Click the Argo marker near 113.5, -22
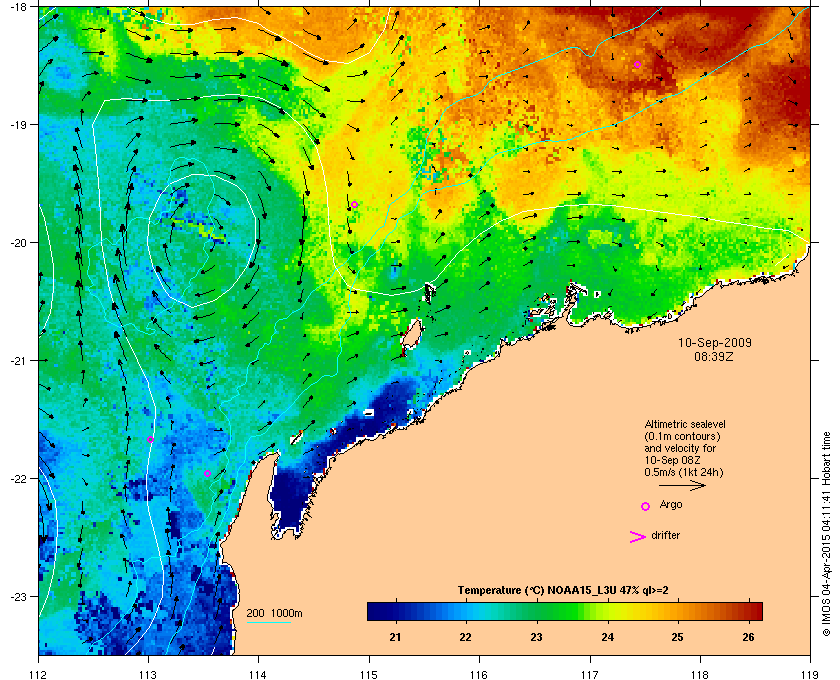 tap(207, 474)
